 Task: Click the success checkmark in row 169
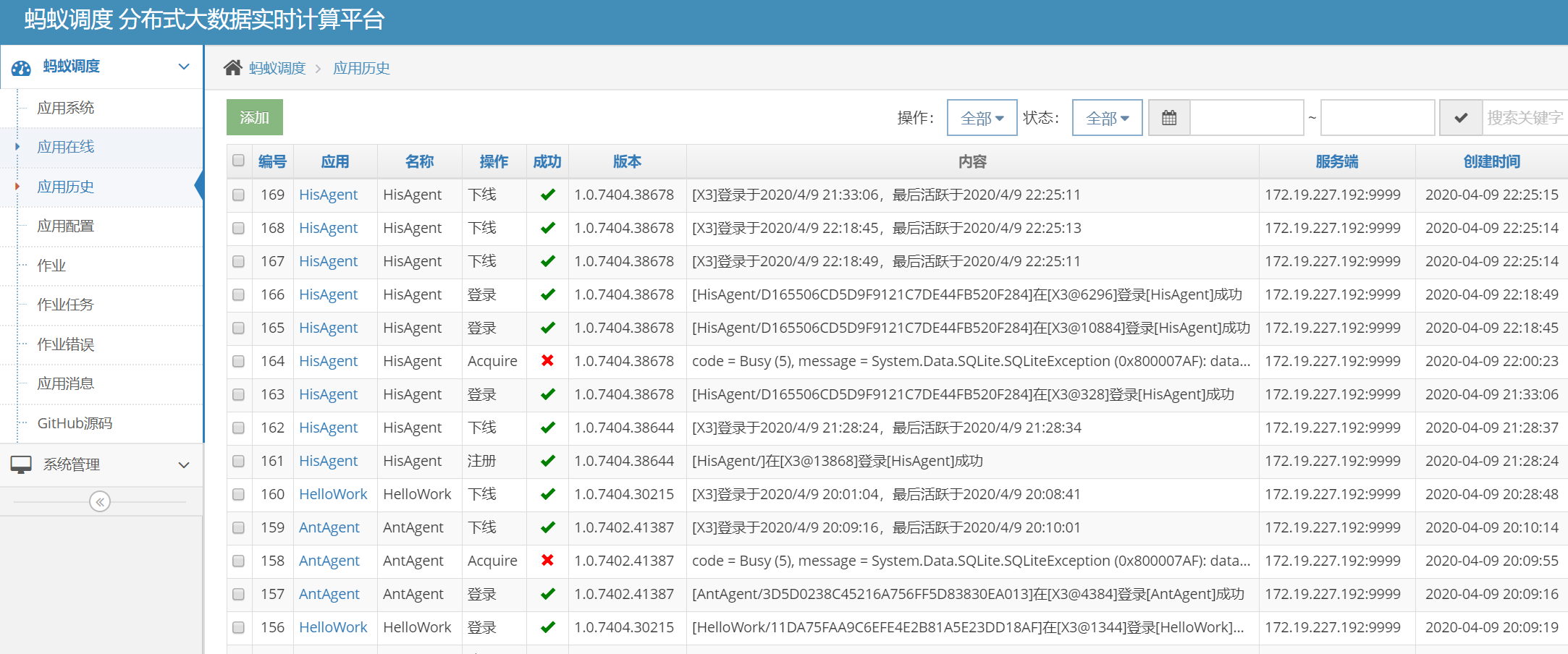[x=548, y=195]
